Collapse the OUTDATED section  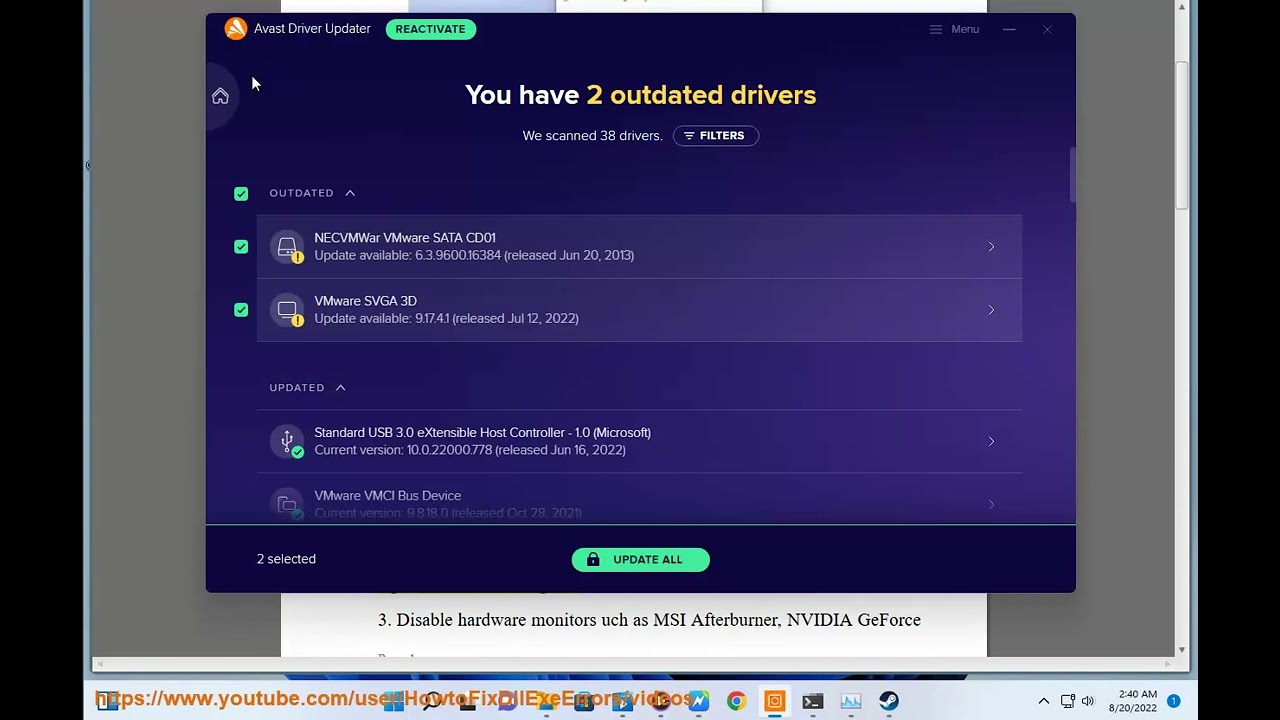click(x=350, y=193)
